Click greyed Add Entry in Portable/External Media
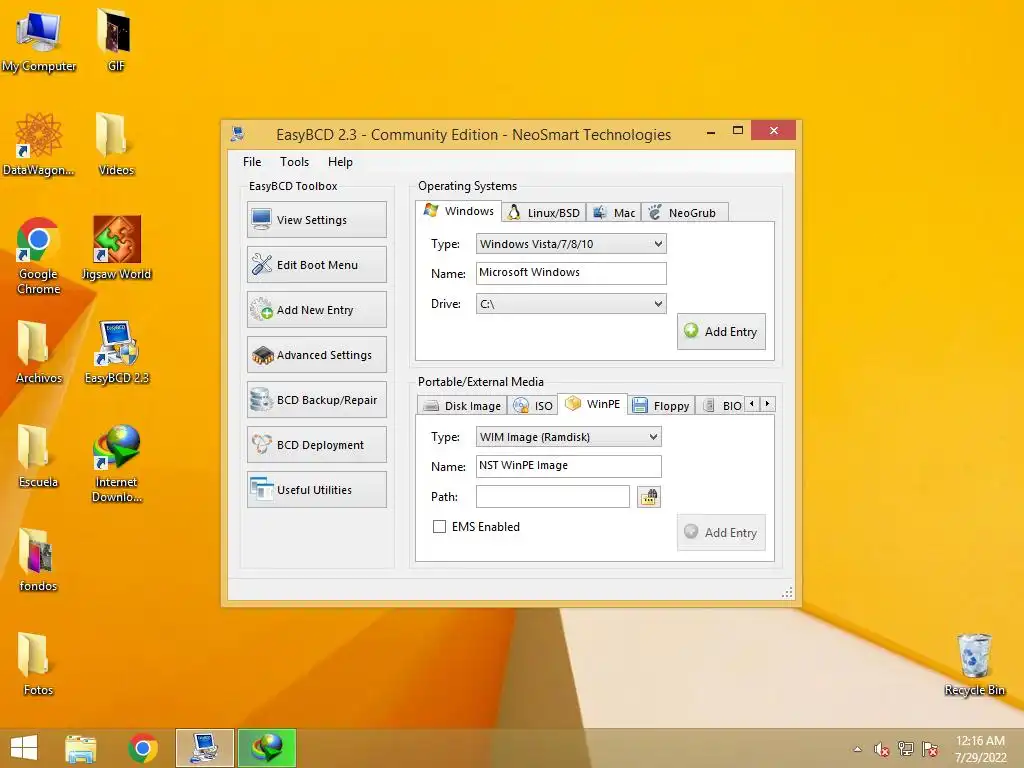 pyautogui.click(x=721, y=533)
